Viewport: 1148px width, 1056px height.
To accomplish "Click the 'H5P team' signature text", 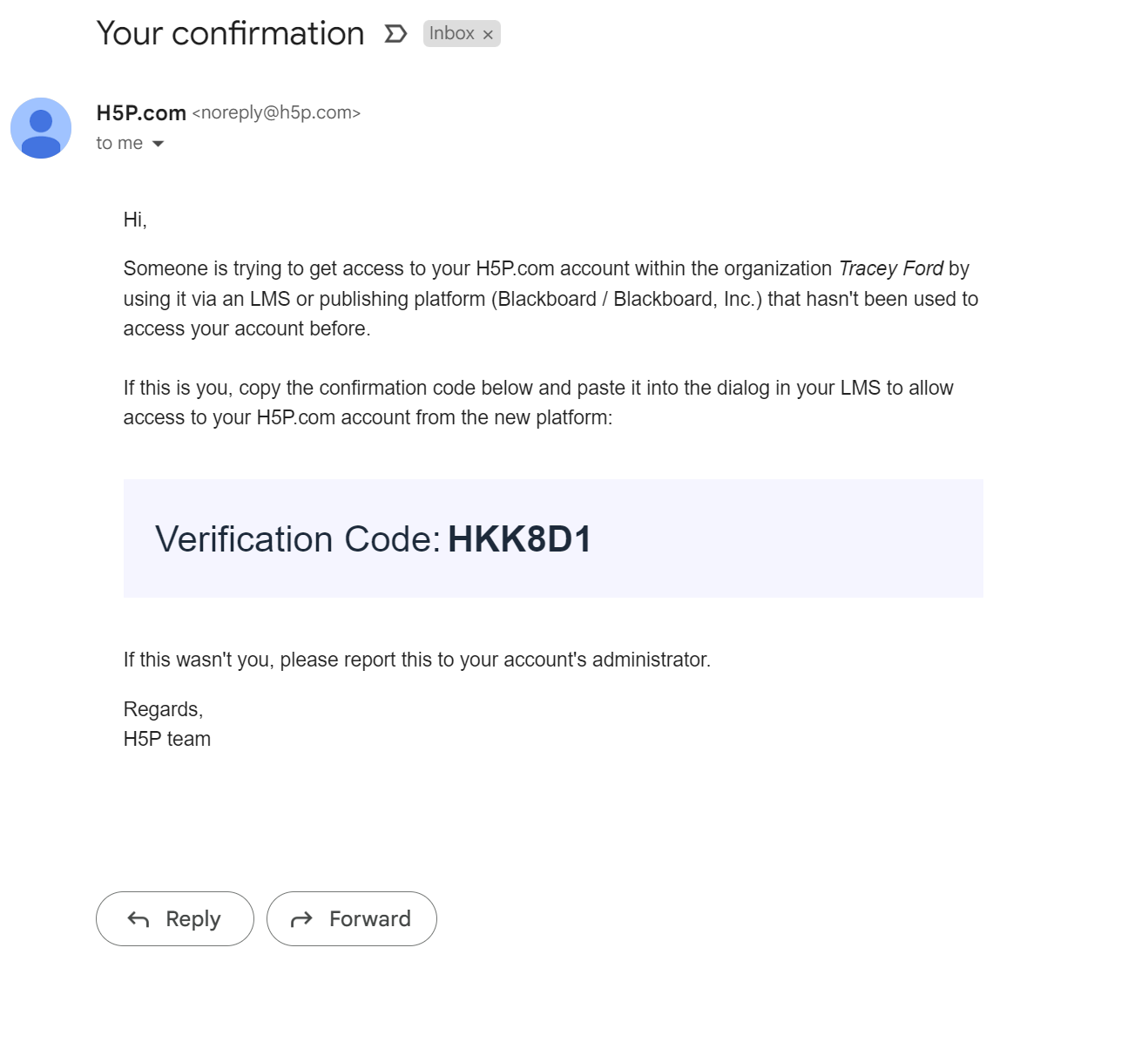I will [167, 739].
